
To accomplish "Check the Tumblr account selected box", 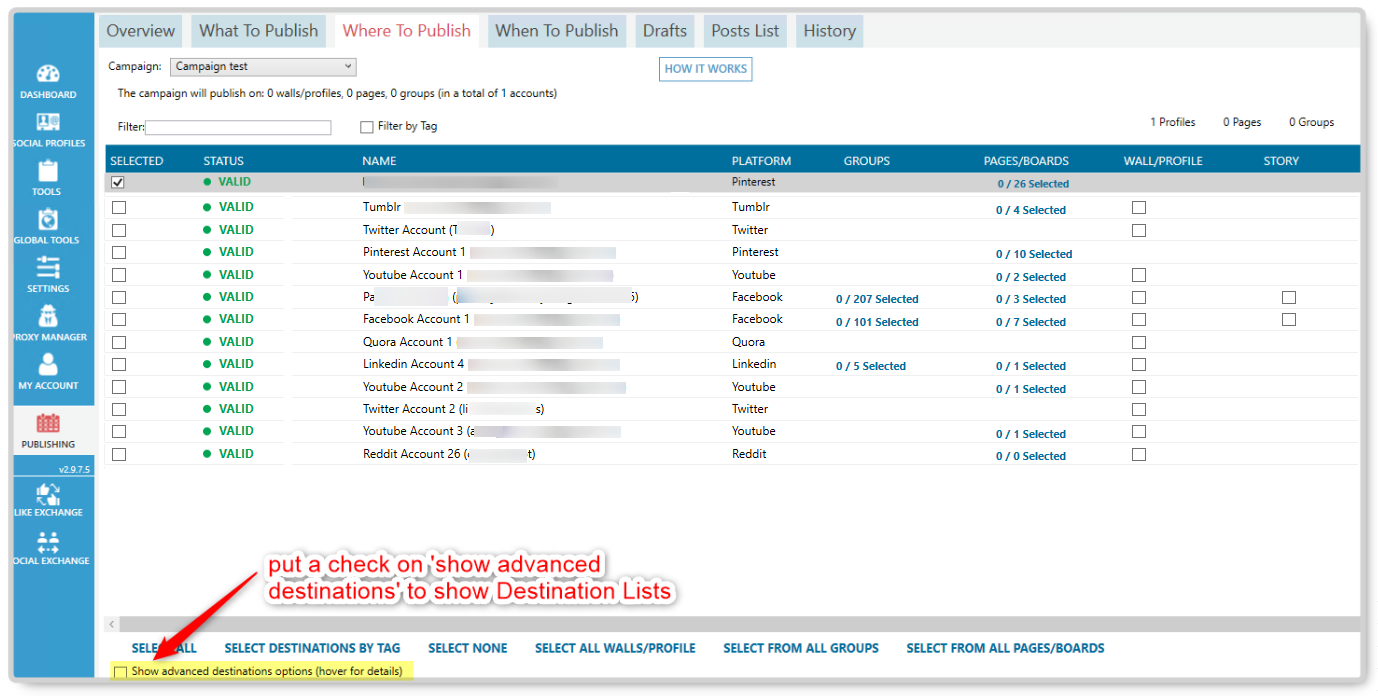I will point(119,208).
